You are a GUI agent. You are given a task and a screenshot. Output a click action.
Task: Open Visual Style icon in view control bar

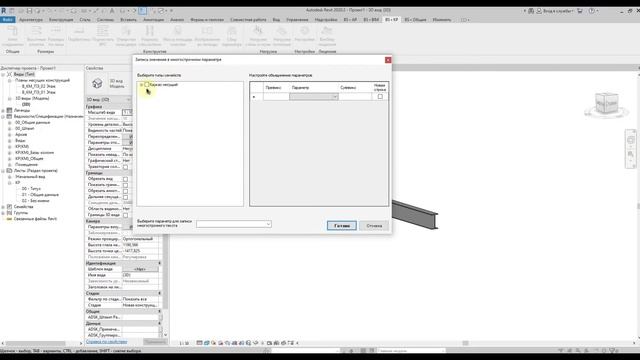(207, 343)
